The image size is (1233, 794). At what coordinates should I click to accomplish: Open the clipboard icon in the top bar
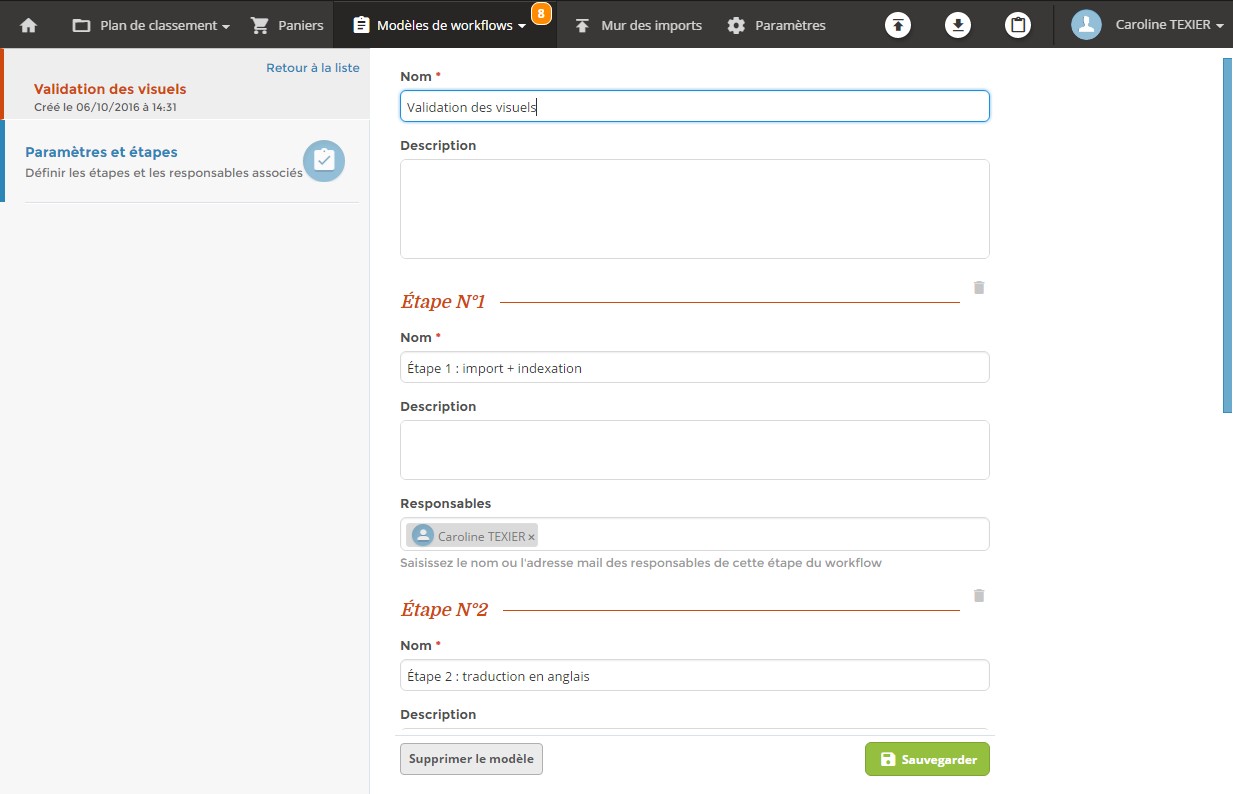click(x=1018, y=24)
